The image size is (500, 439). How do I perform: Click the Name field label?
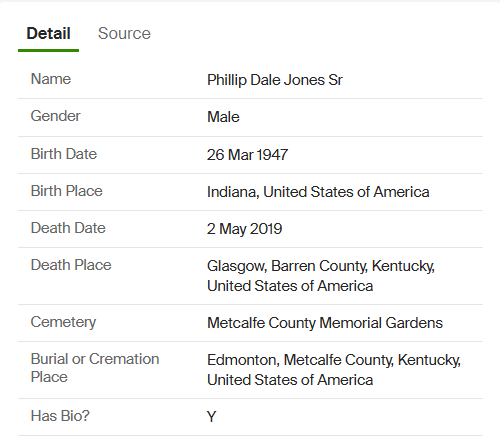coord(51,79)
